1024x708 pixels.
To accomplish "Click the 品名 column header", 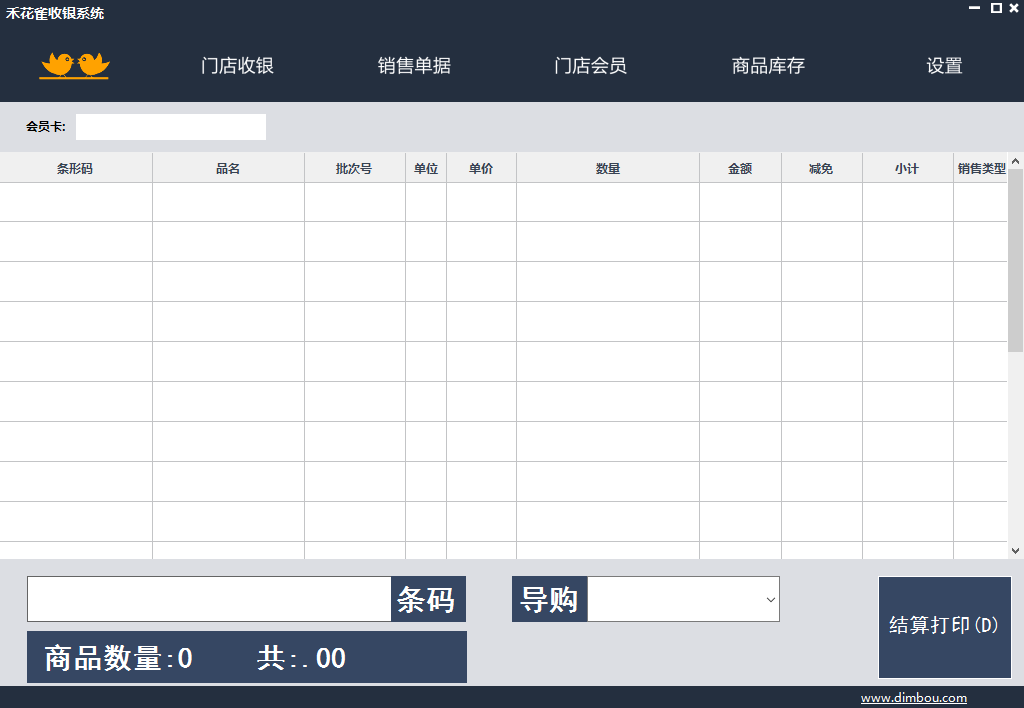I will click(x=228, y=169).
